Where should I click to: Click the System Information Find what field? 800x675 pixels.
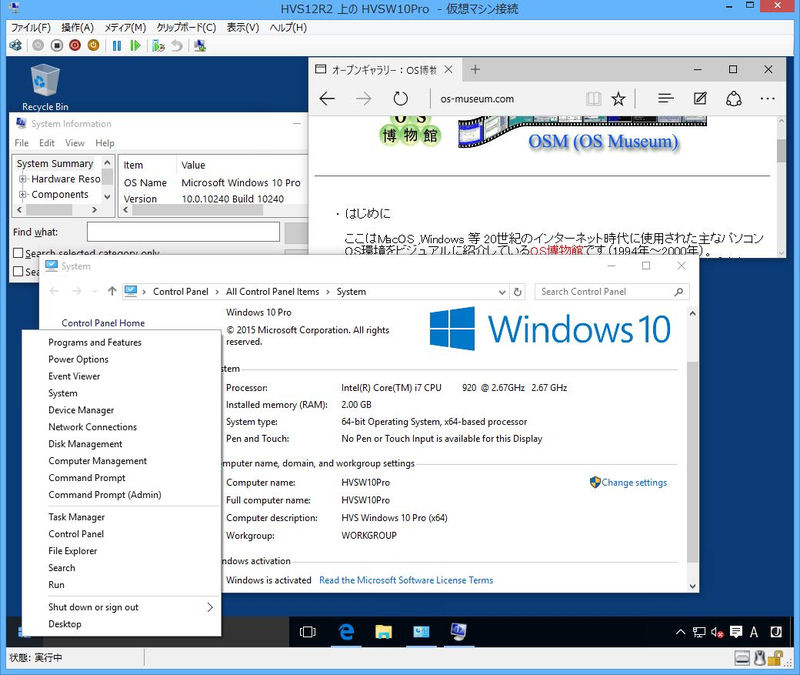click(x=183, y=232)
